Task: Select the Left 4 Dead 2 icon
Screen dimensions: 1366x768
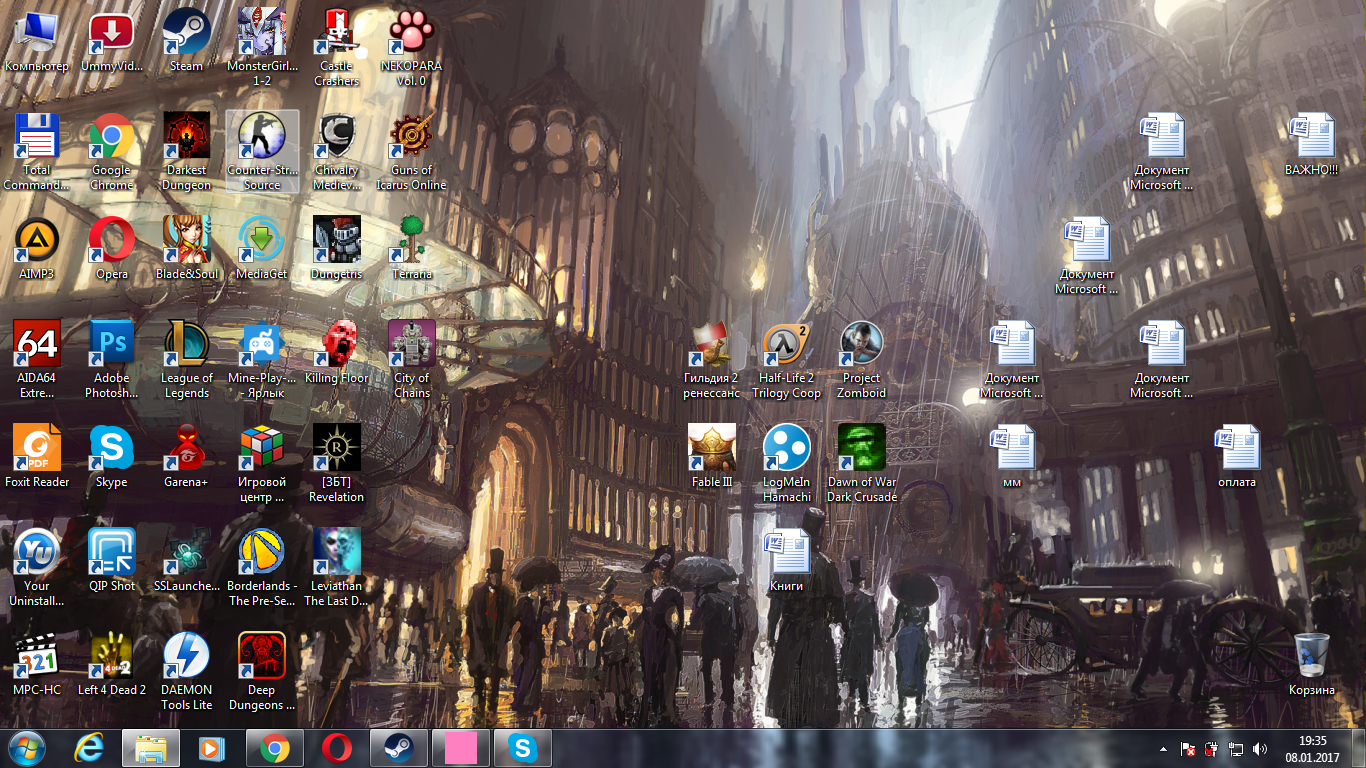Action: coord(112,666)
